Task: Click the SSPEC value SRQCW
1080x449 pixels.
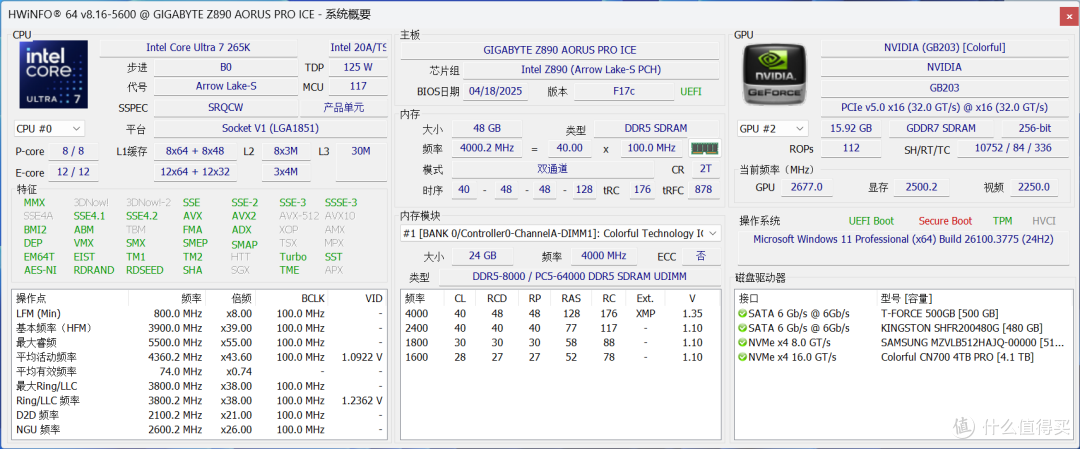Action: point(226,108)
